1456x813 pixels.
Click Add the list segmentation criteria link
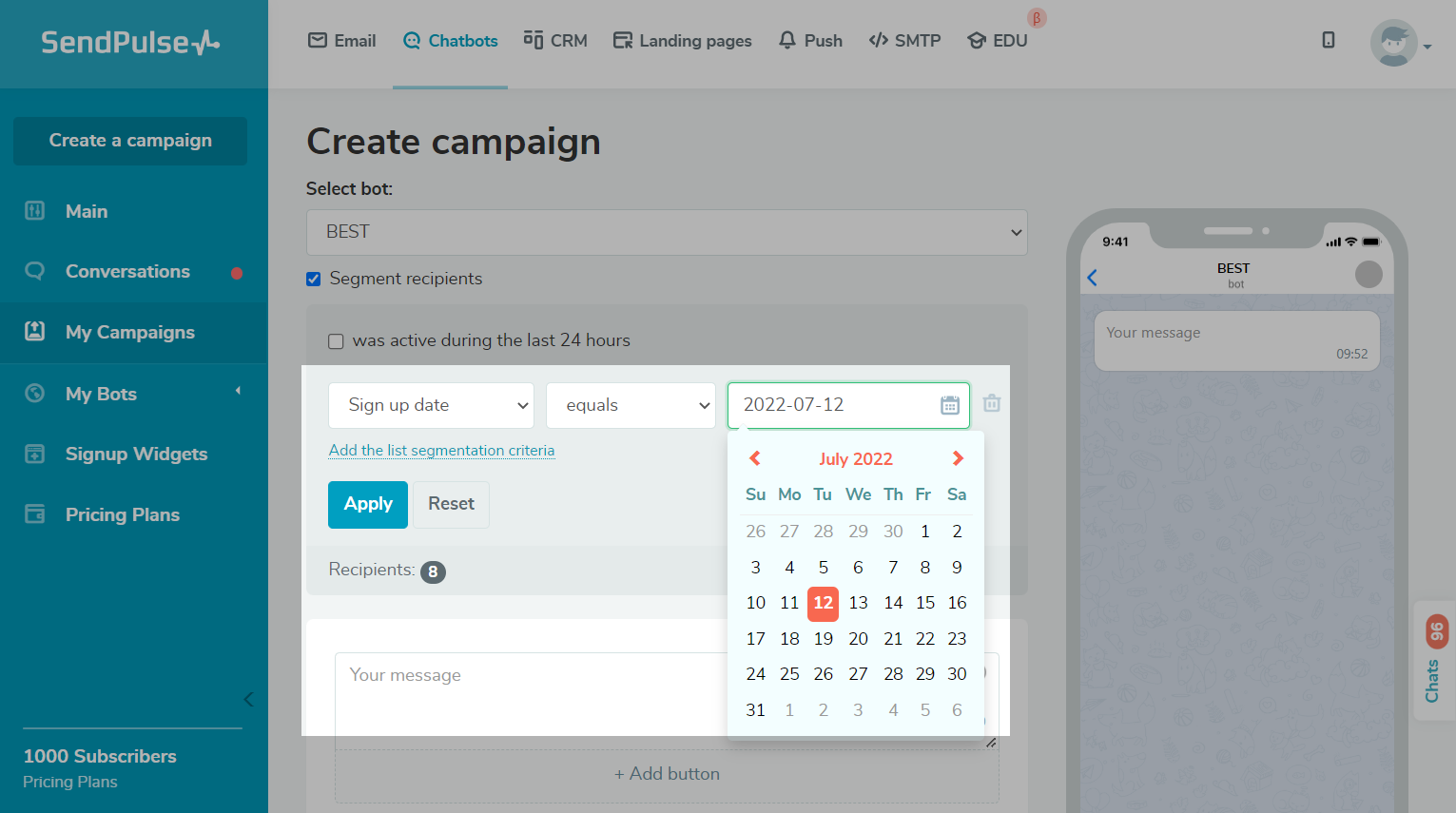441,451
